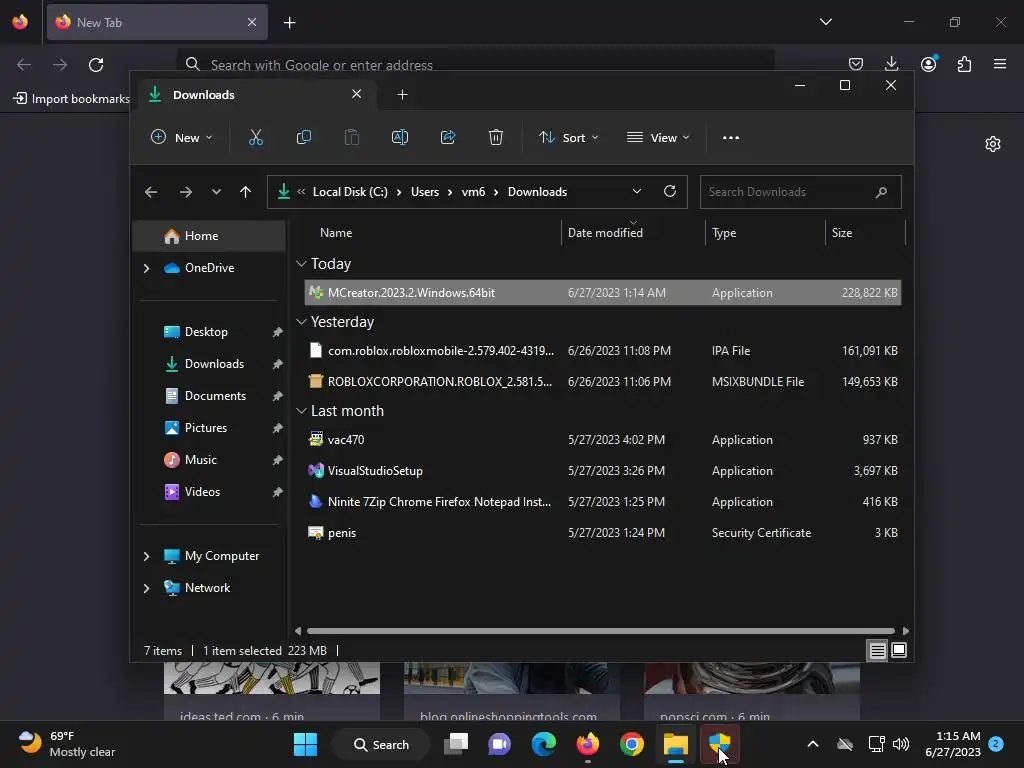Viewport: 1024px width, 768px height.
Task: Click the Rename icon in Explorer toolbar
Action: pyautogui.click(x=400, y=137)
